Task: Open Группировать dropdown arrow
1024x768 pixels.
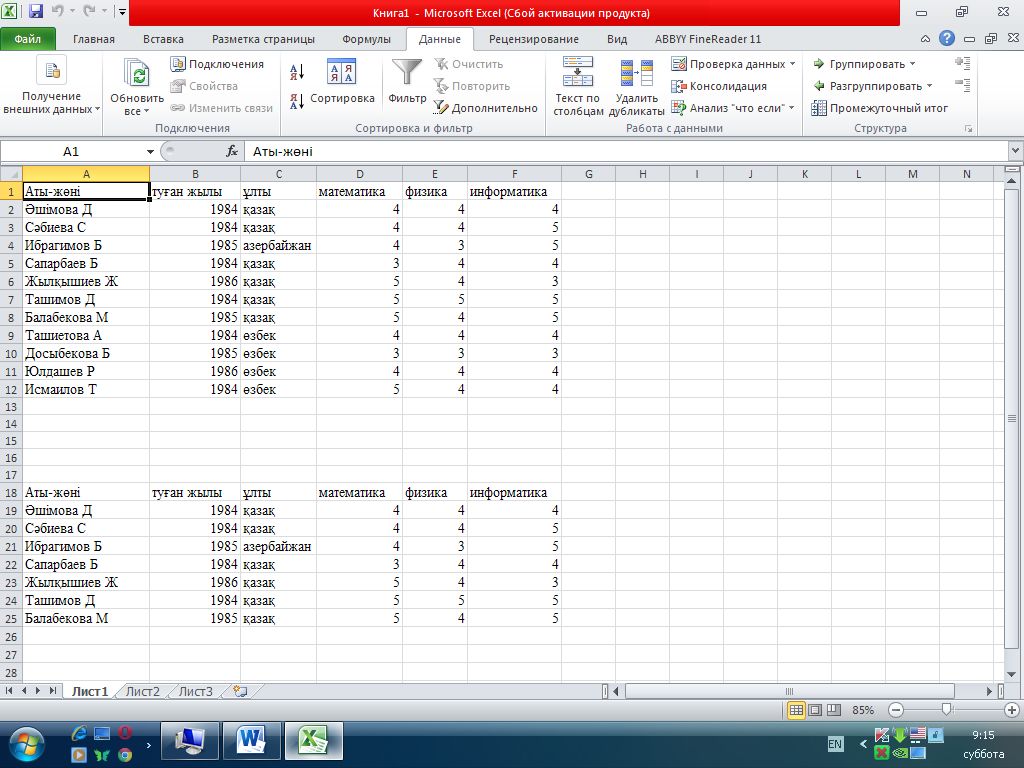Action: 913,64
